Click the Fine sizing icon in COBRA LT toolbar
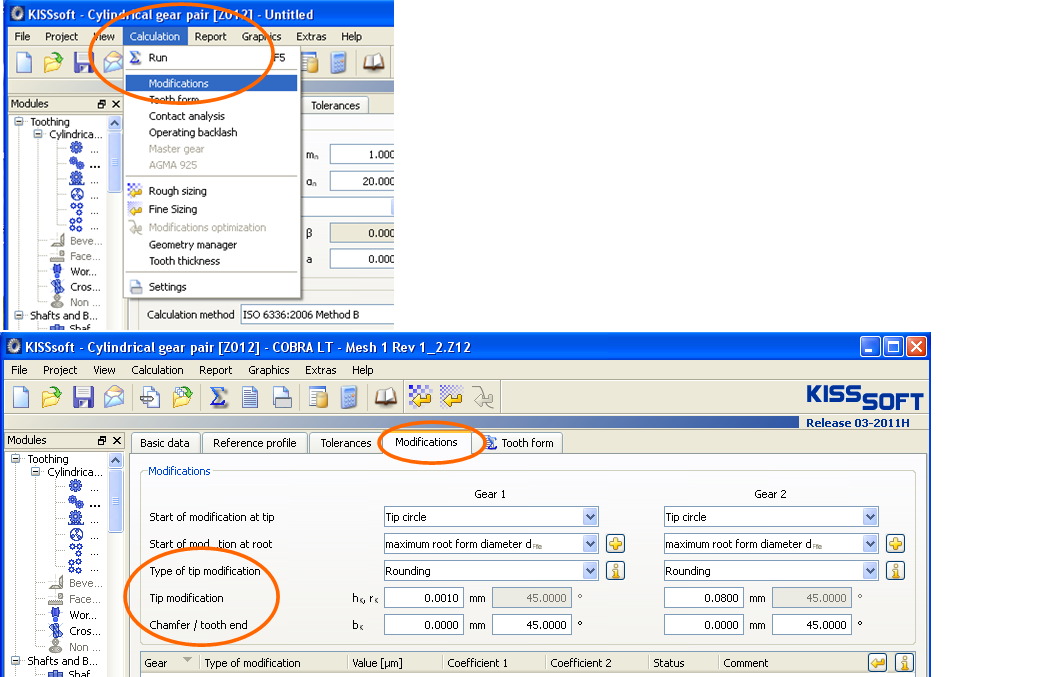The image size is (1041, 677). (451, 397)
